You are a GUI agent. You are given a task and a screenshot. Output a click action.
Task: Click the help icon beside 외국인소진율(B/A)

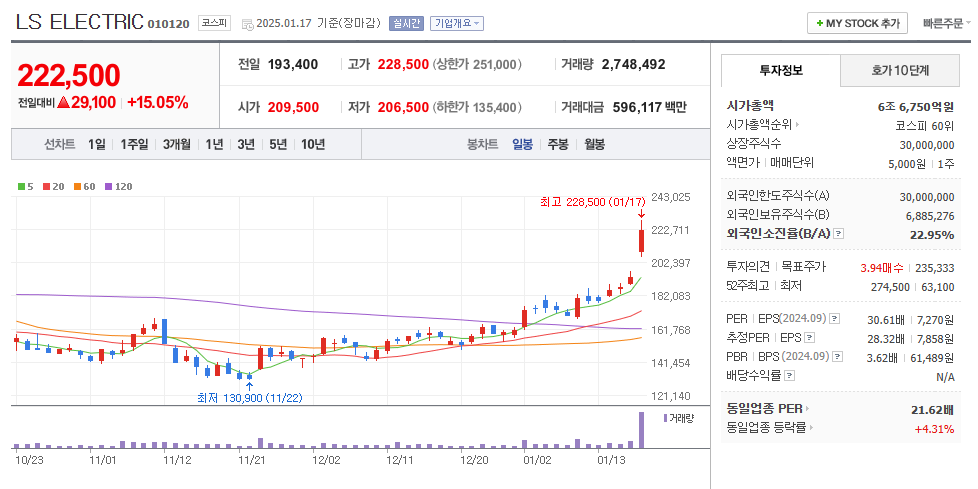coord(839,233)
